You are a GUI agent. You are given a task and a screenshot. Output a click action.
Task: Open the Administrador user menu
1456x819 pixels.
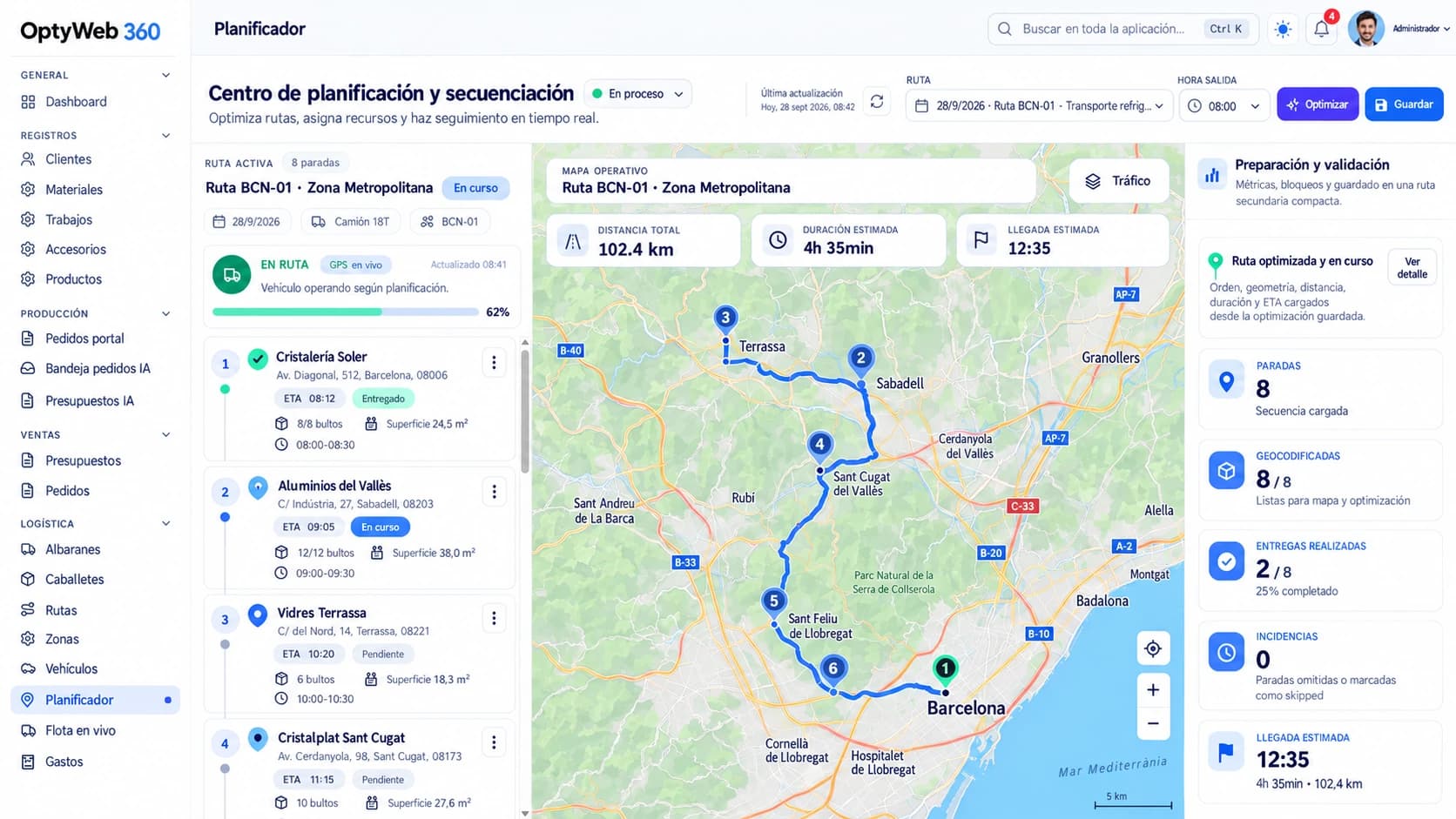[x=1420, y=29]
